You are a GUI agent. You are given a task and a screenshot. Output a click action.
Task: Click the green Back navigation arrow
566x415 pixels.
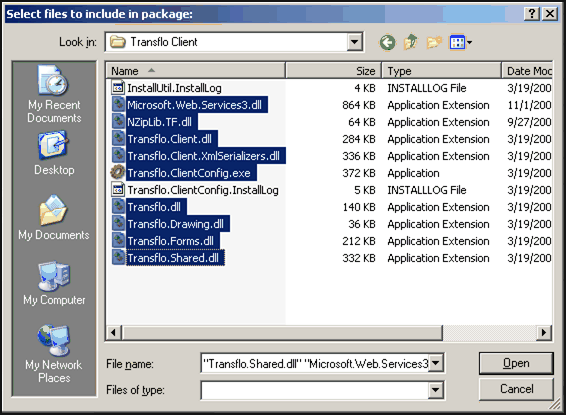click(x=387, y=43)
